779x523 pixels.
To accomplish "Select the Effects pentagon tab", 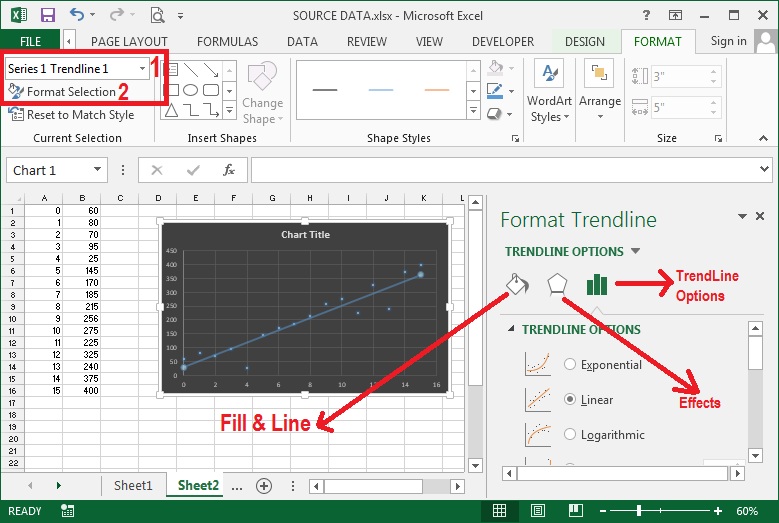I will [x=557, y=285].
